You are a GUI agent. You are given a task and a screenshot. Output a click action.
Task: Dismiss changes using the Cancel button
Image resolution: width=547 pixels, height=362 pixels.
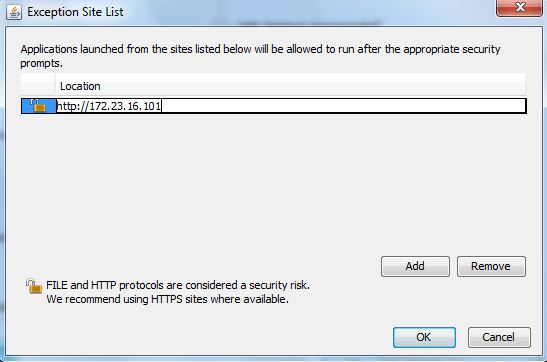[499, 337]
